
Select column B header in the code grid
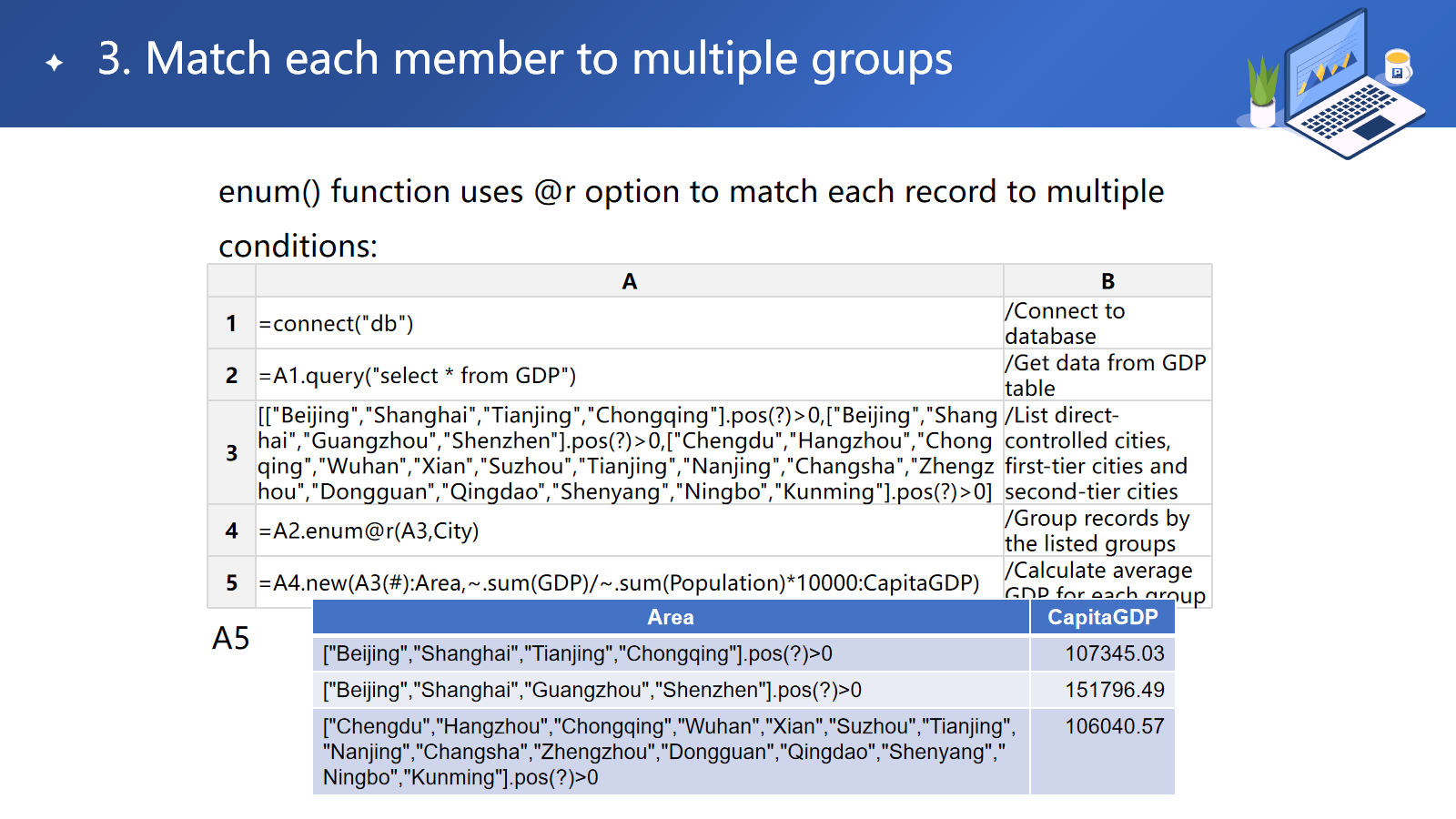[x=1107, y=281]
